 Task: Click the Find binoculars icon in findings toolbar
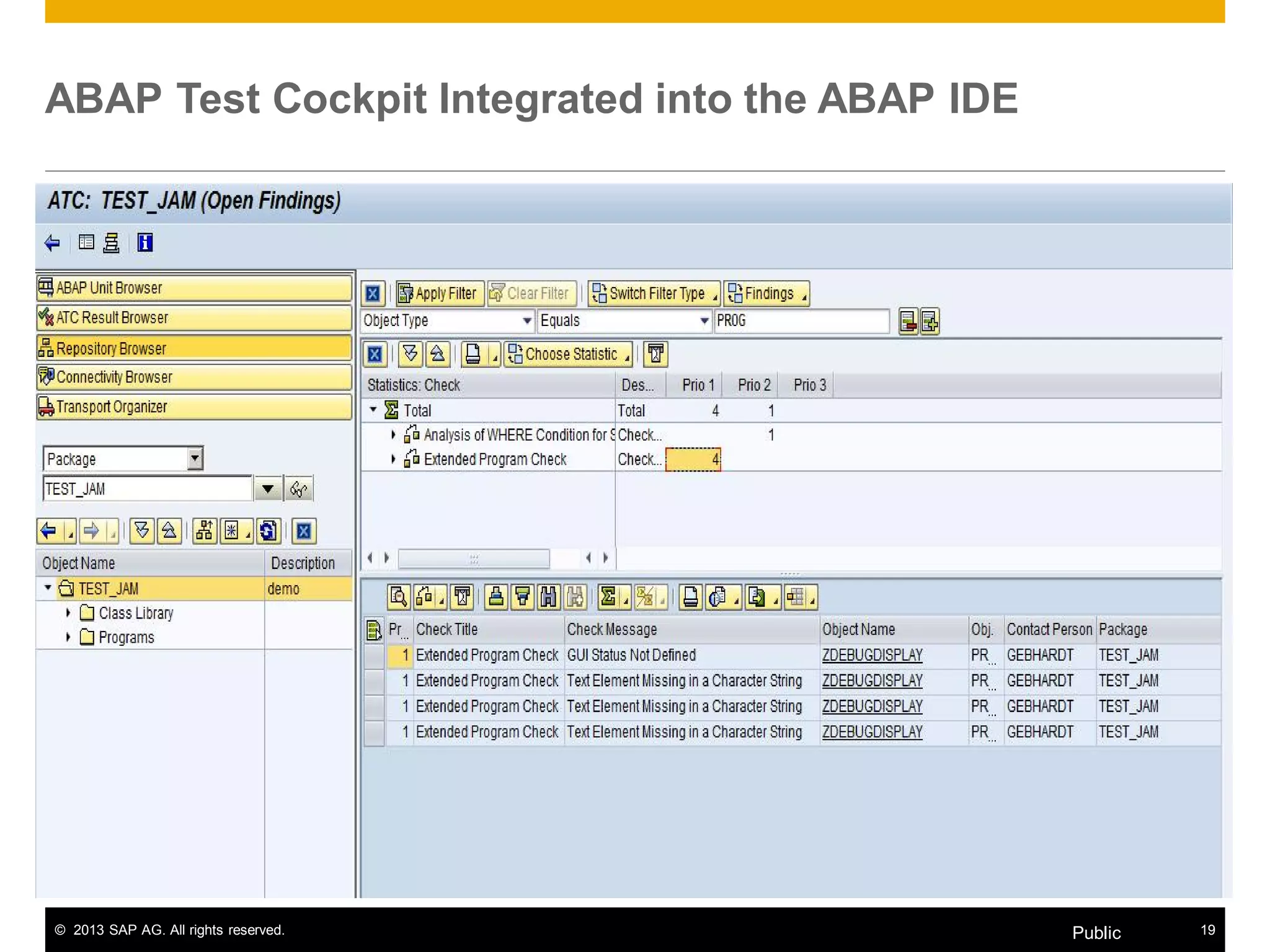click(549, 597)
